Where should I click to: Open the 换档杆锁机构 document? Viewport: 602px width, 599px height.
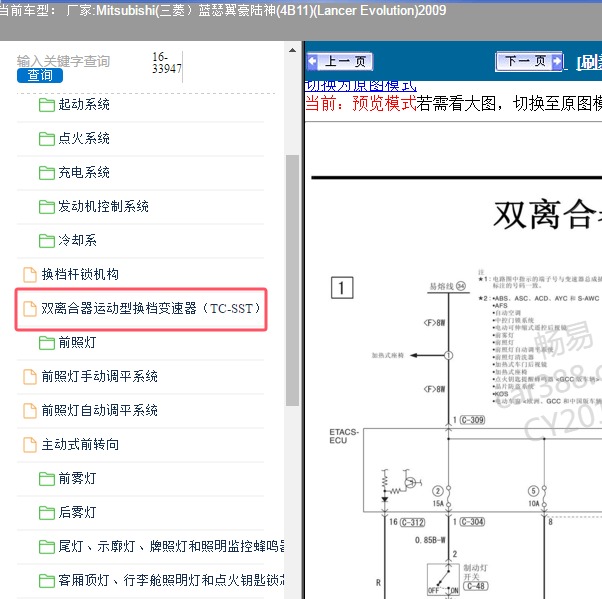coord(80,274)
